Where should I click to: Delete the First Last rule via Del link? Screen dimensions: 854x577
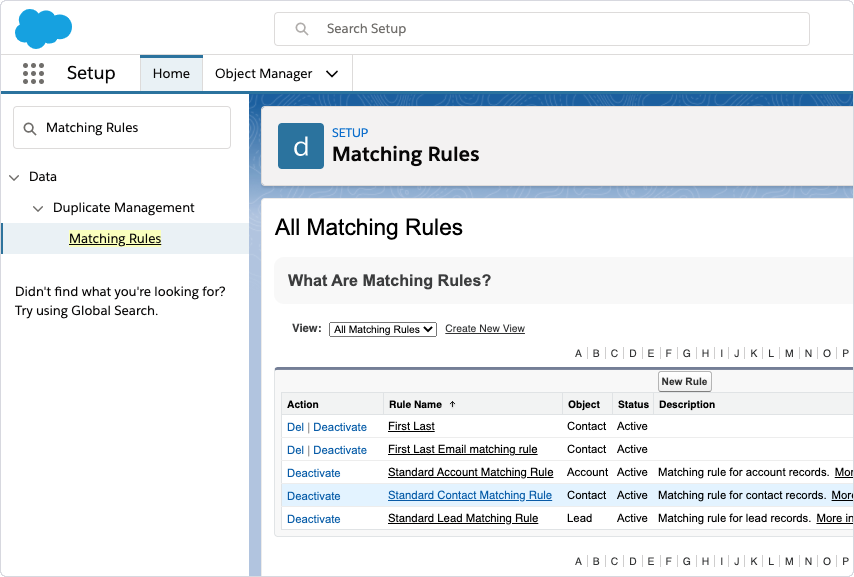(x=294, y=426)
